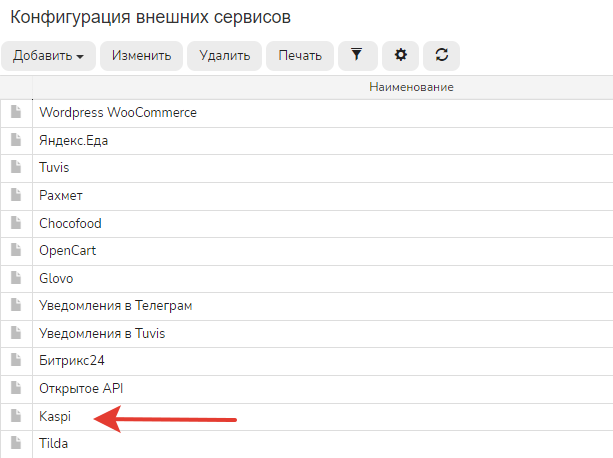The width and height of the screenshot is (613, 458).
Task: Click the Удалить button
Action: (224, 56)
